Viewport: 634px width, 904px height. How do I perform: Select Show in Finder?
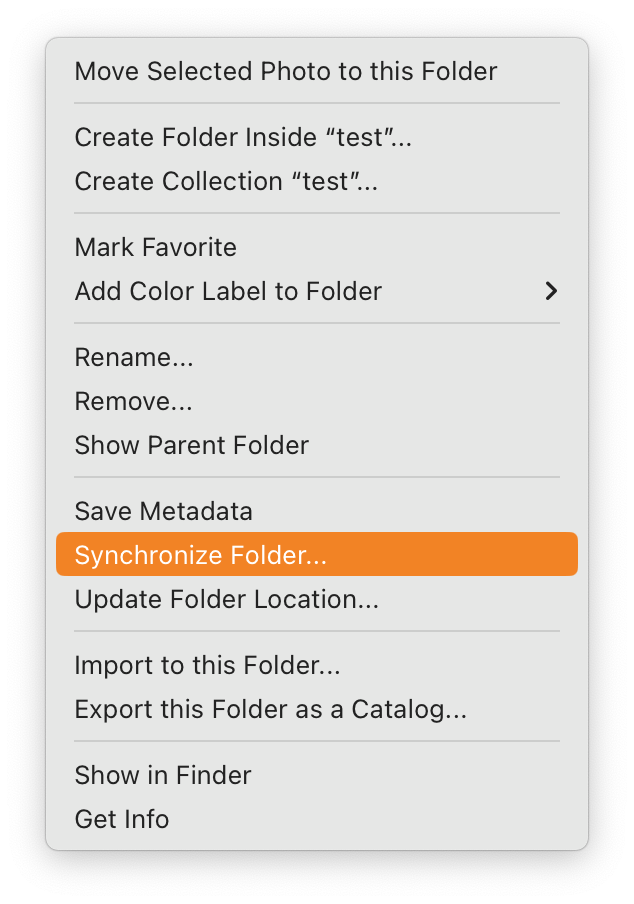coord(163,776)
